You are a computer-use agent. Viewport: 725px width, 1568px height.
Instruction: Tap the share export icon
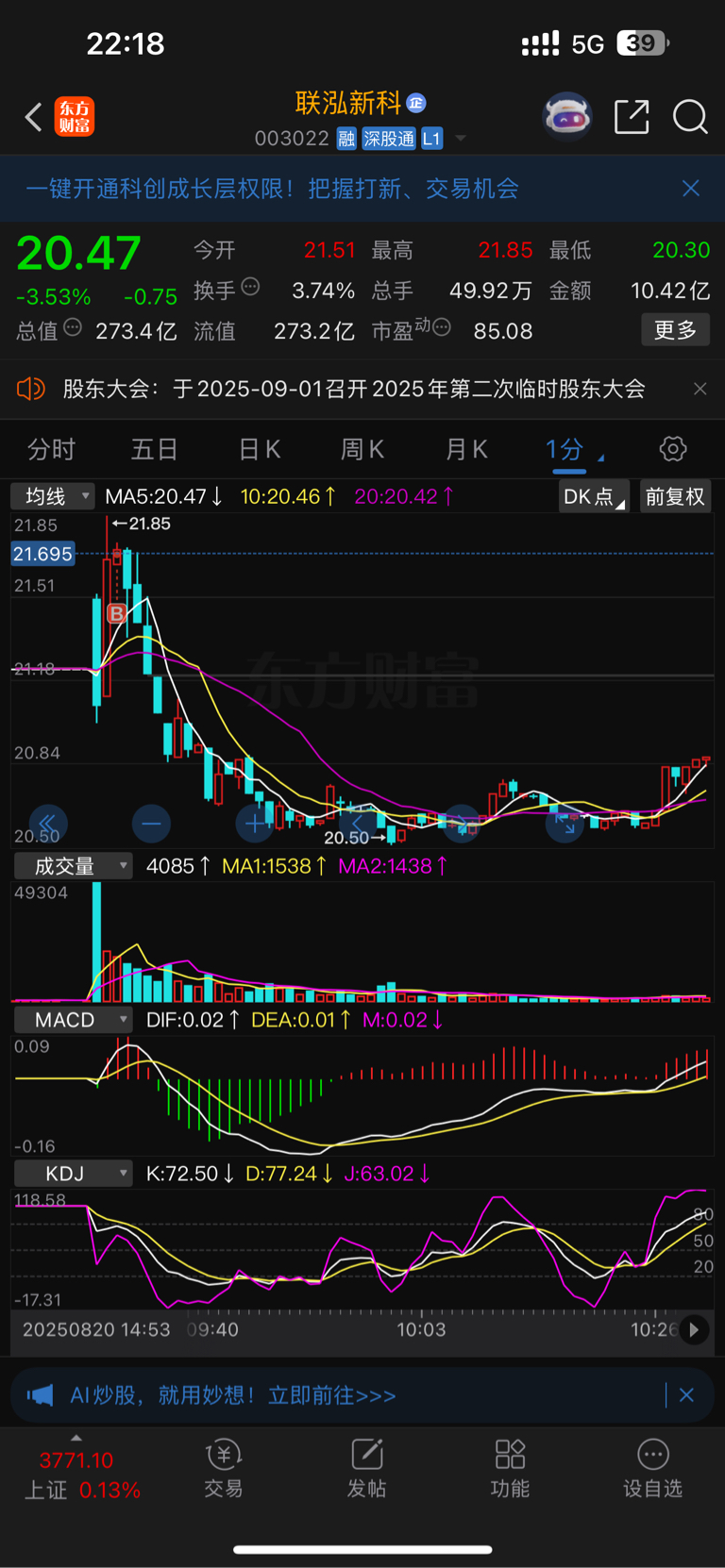pos(632,117)
